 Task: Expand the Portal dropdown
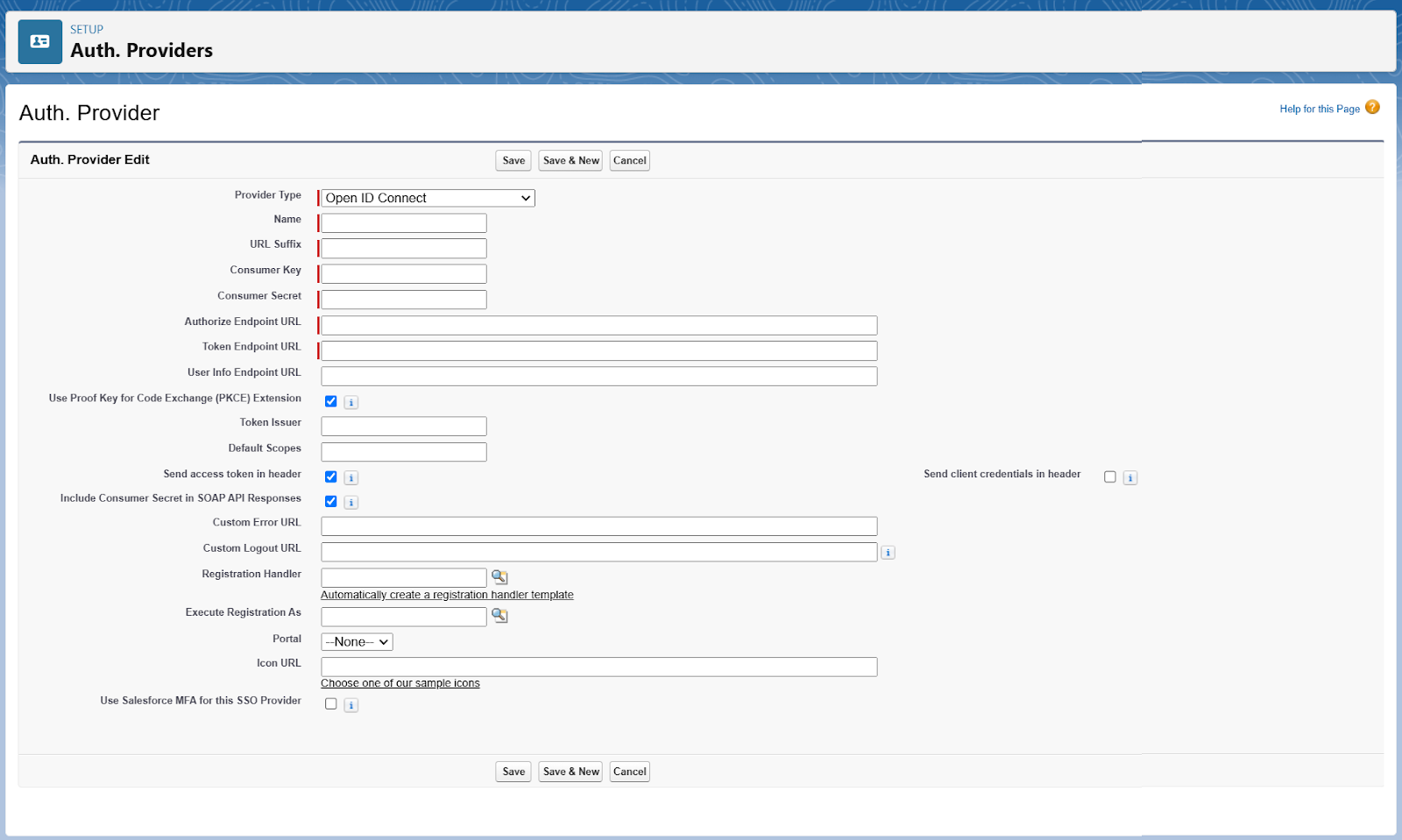click(x=357, y=642)
